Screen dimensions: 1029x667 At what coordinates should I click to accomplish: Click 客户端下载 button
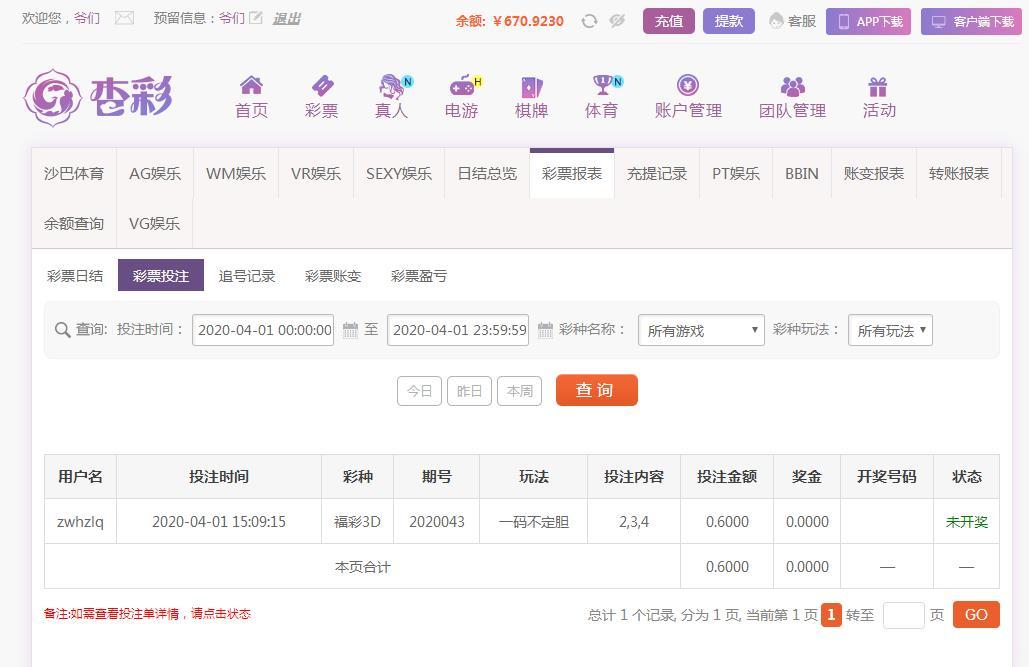tap(971, 21)
